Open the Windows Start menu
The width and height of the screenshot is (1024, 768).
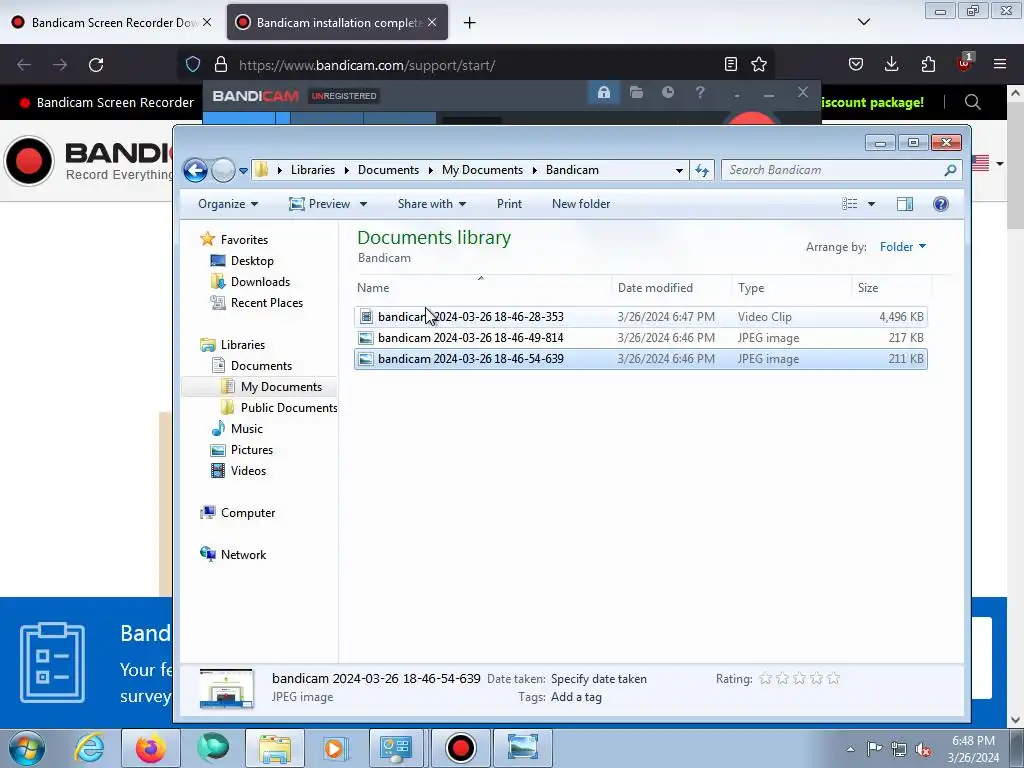[26, 748]
